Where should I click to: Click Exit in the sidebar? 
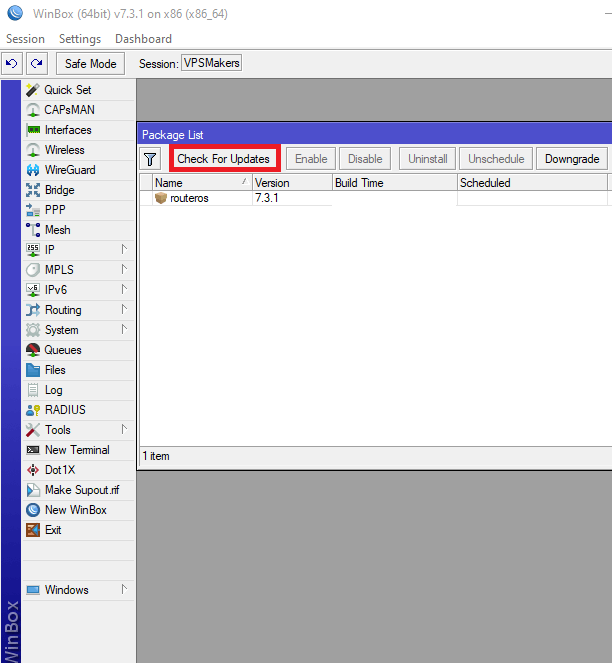click(x=79, y=530)
